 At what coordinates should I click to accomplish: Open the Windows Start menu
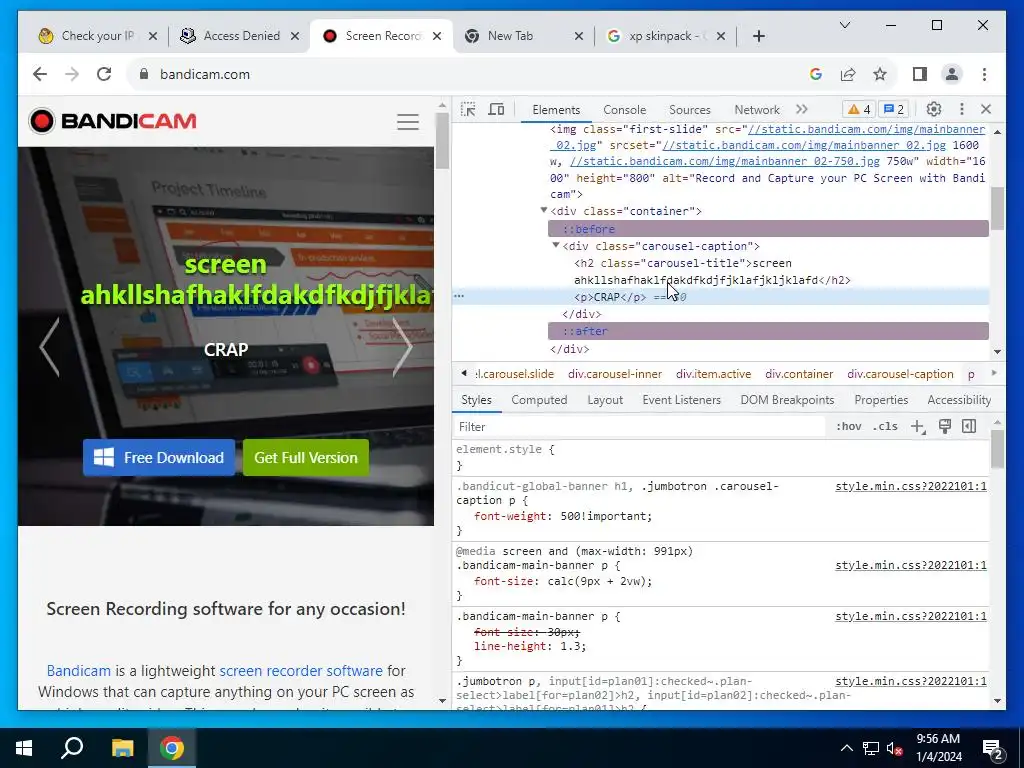click(x=24, y=748)
